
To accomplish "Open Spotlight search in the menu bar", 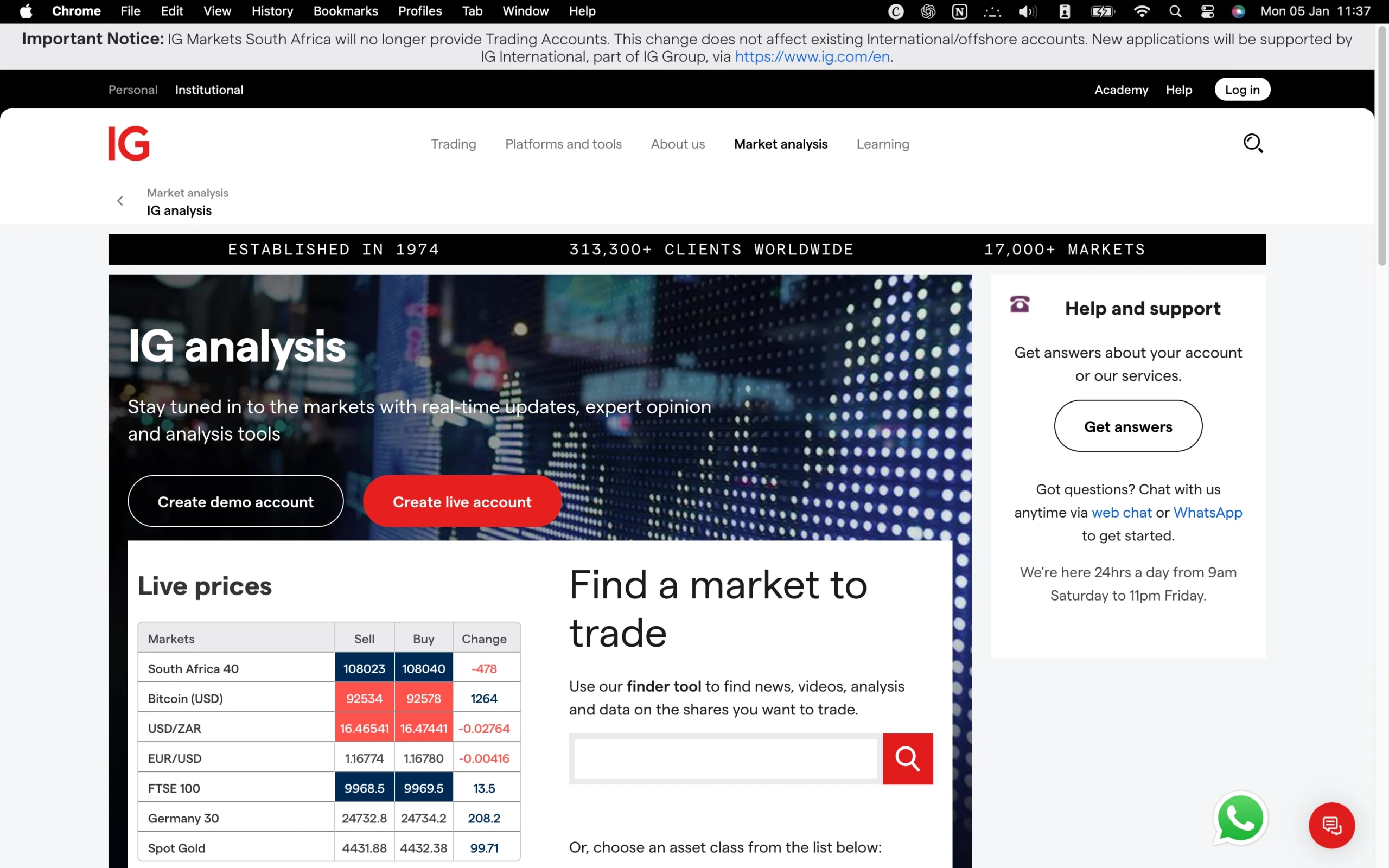I will click(1175, 11).
